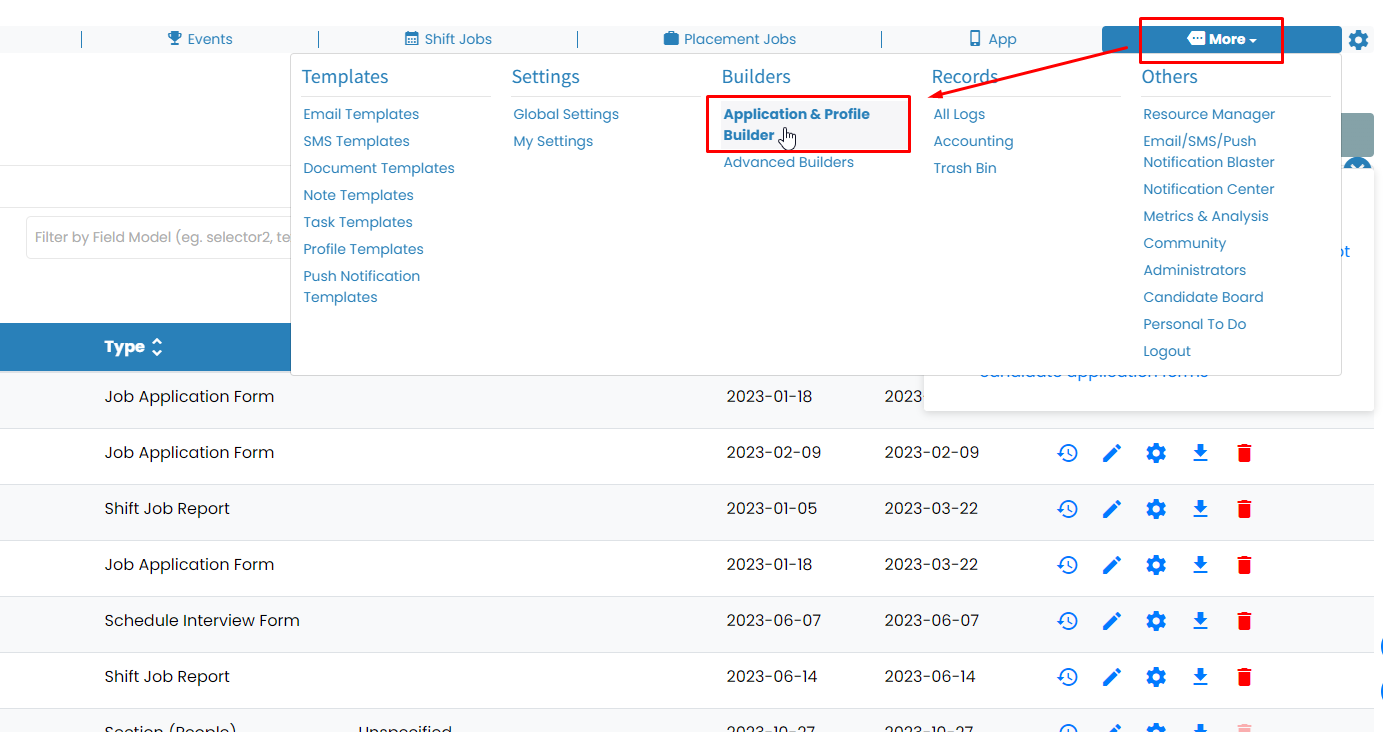Open Email Templates from Templates menu
The image size is (1383, 732).
pos(361,114)
